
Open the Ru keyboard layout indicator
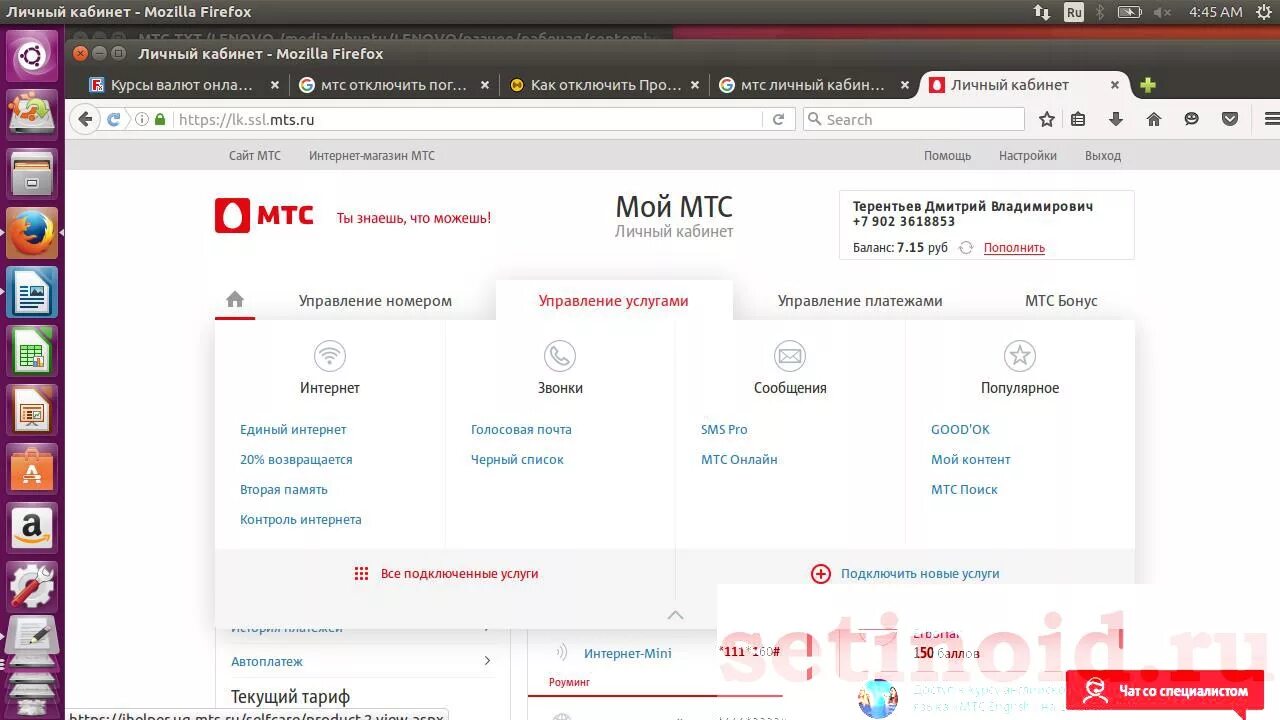point(1074,12)
